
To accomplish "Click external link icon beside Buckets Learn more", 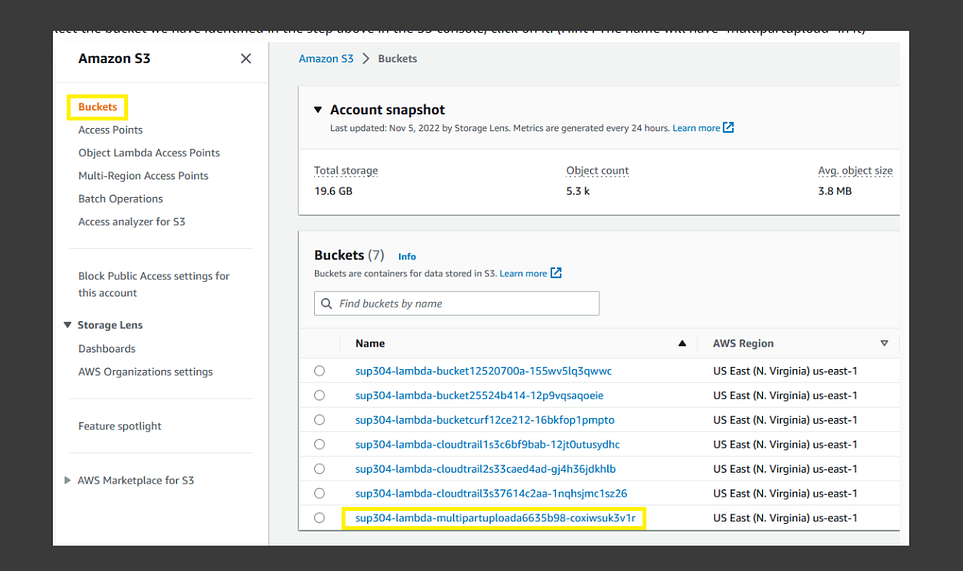I will pyautogui.click(x=556, y=273).
